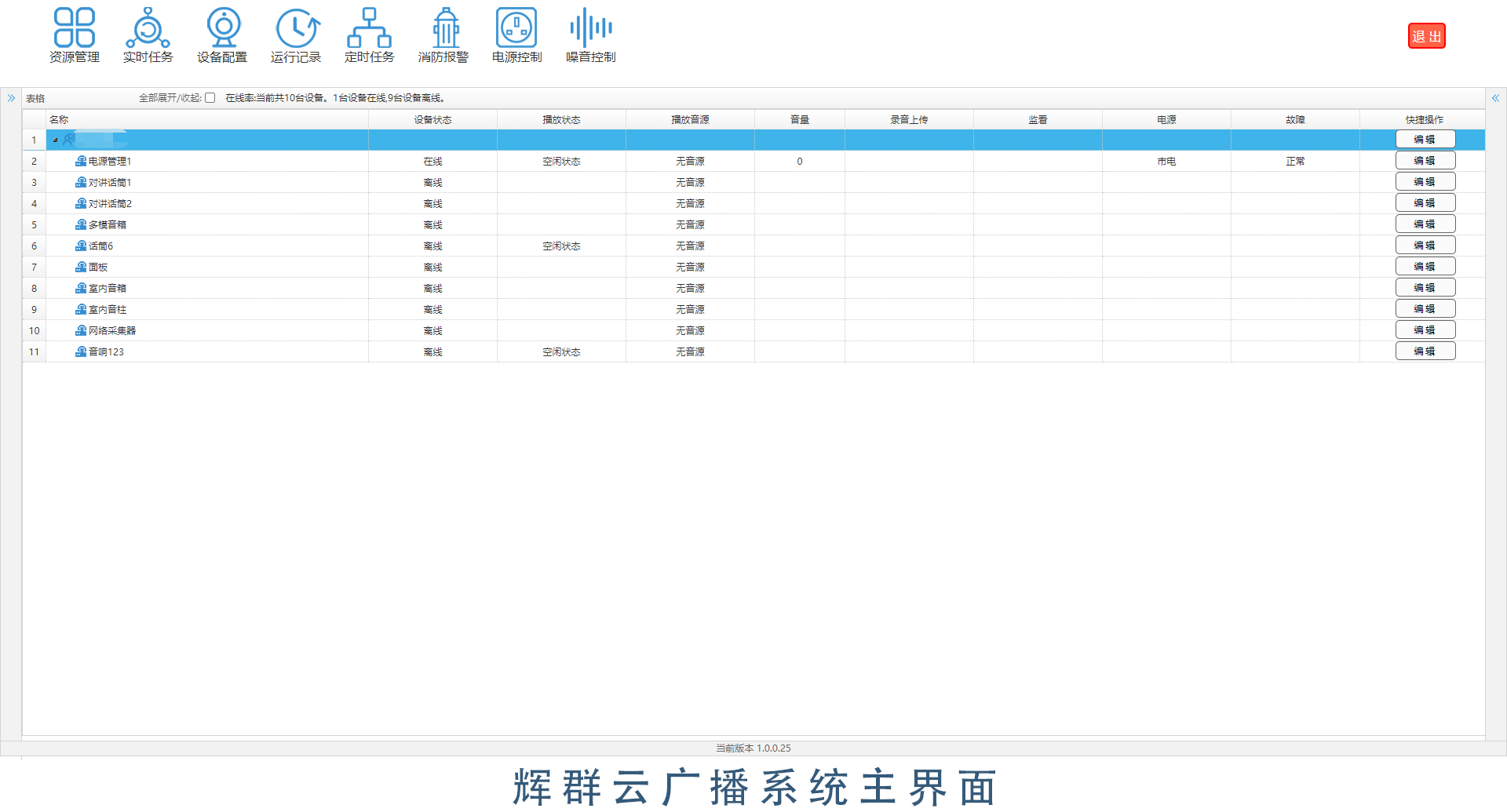Open the 定时任务 scheduler
The height and width of the screenshot is (812, 1507).
pos(369,35)
